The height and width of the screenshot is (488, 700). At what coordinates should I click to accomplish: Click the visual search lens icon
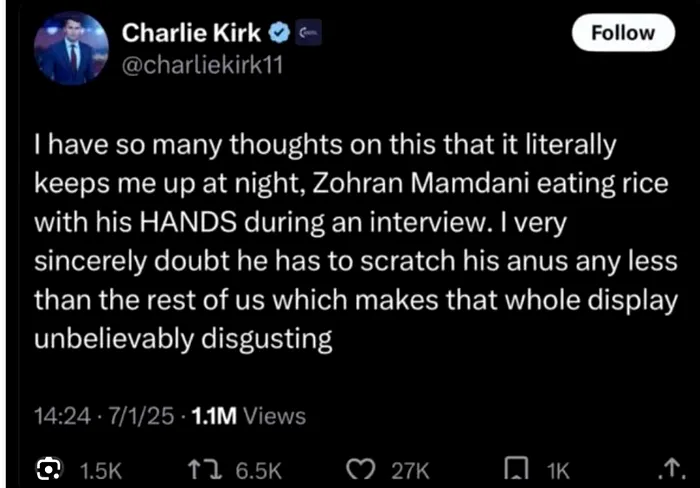tap(48, 468)
